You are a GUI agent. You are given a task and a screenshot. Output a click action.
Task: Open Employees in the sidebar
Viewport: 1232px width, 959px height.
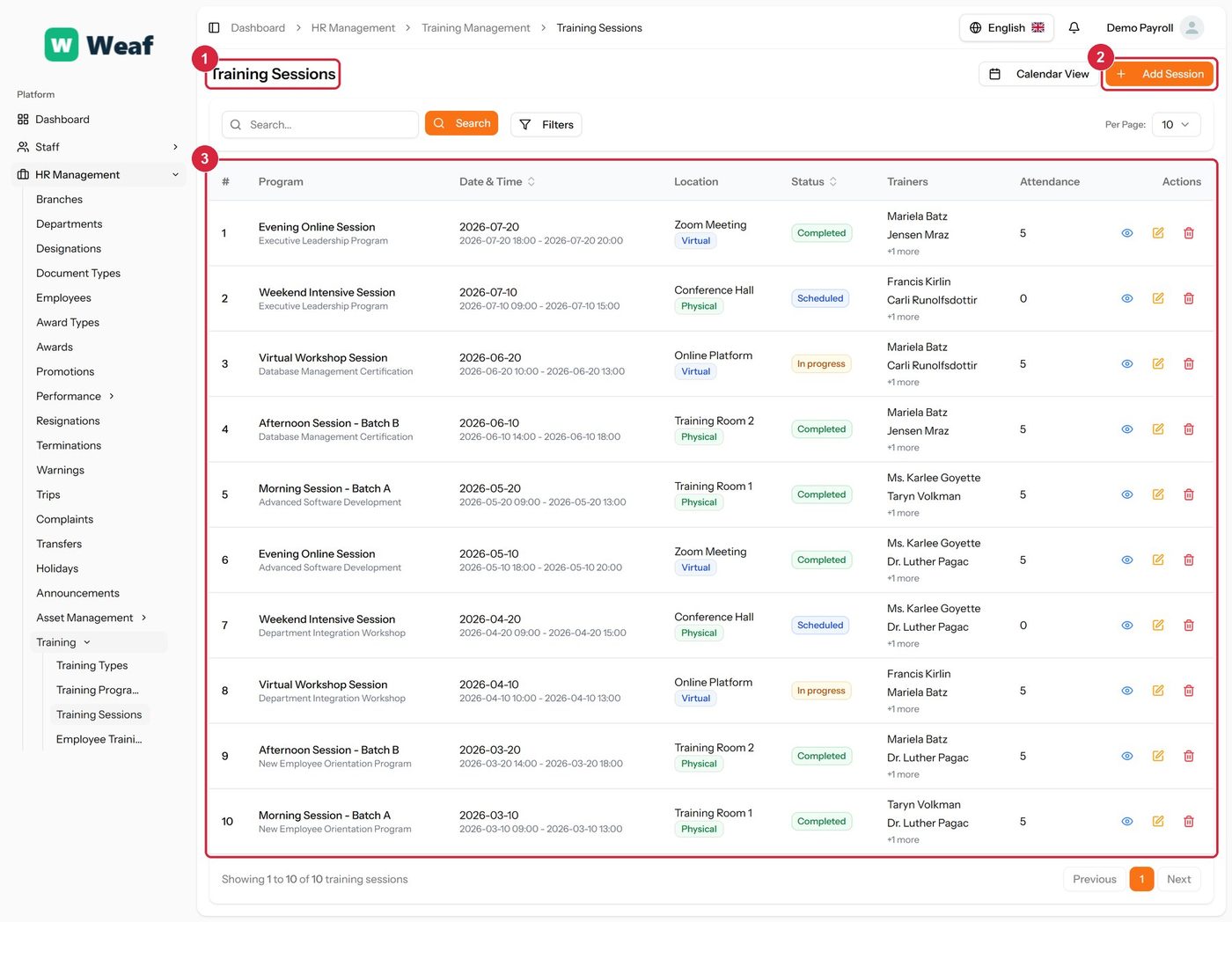point(63,298)
